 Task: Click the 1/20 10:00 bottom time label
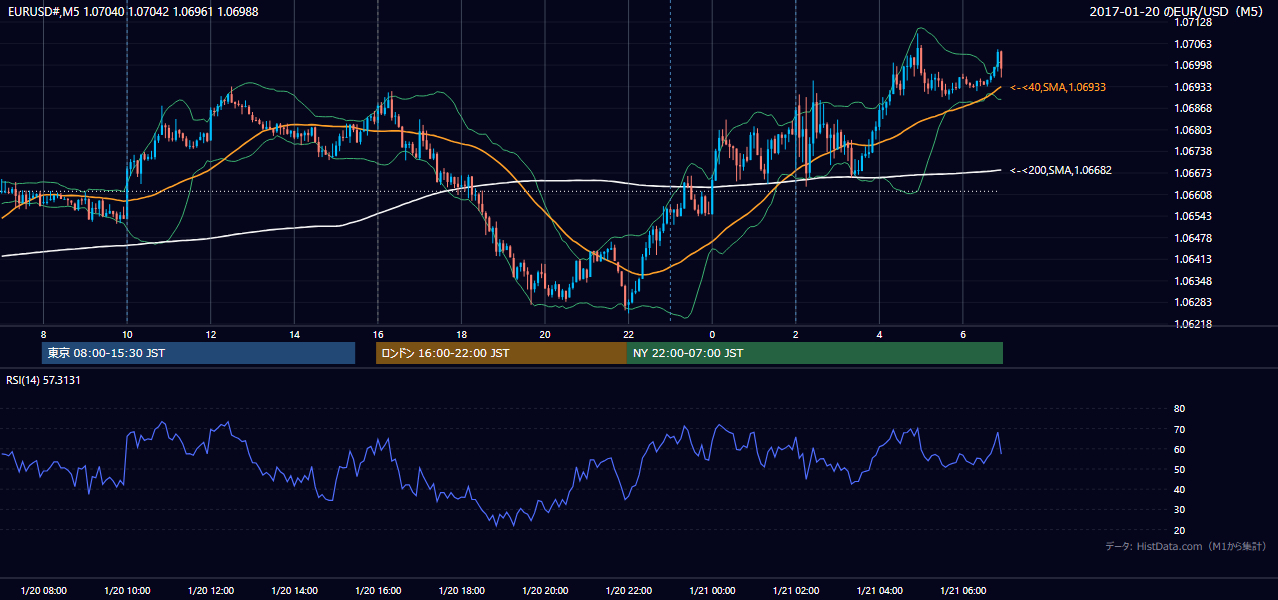click(x=127, y=591)
